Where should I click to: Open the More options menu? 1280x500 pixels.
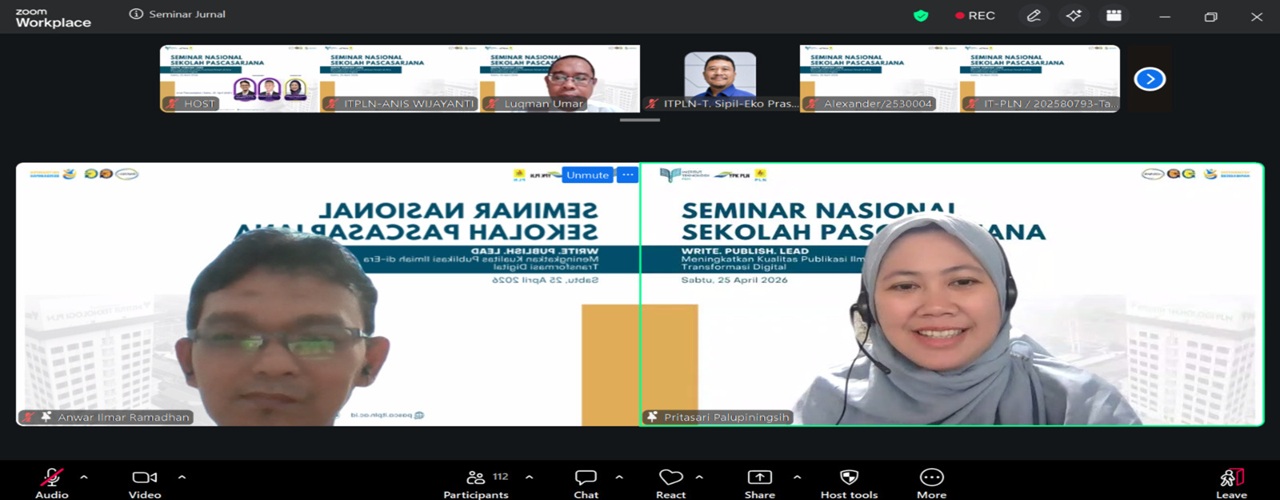coord(931,478)
